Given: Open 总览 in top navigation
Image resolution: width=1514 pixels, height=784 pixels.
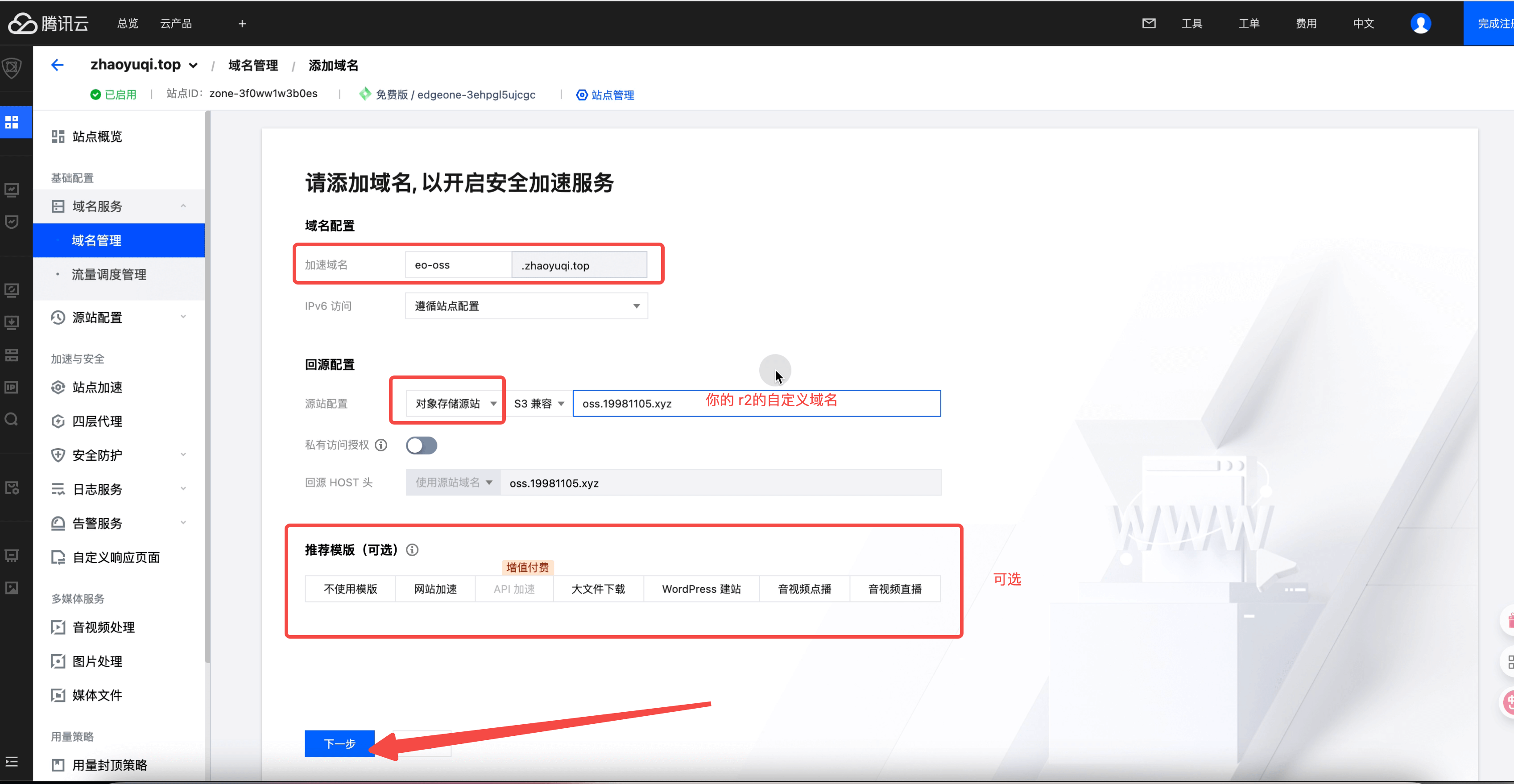Looking at the screenshot, I should [x=128, y=24].
